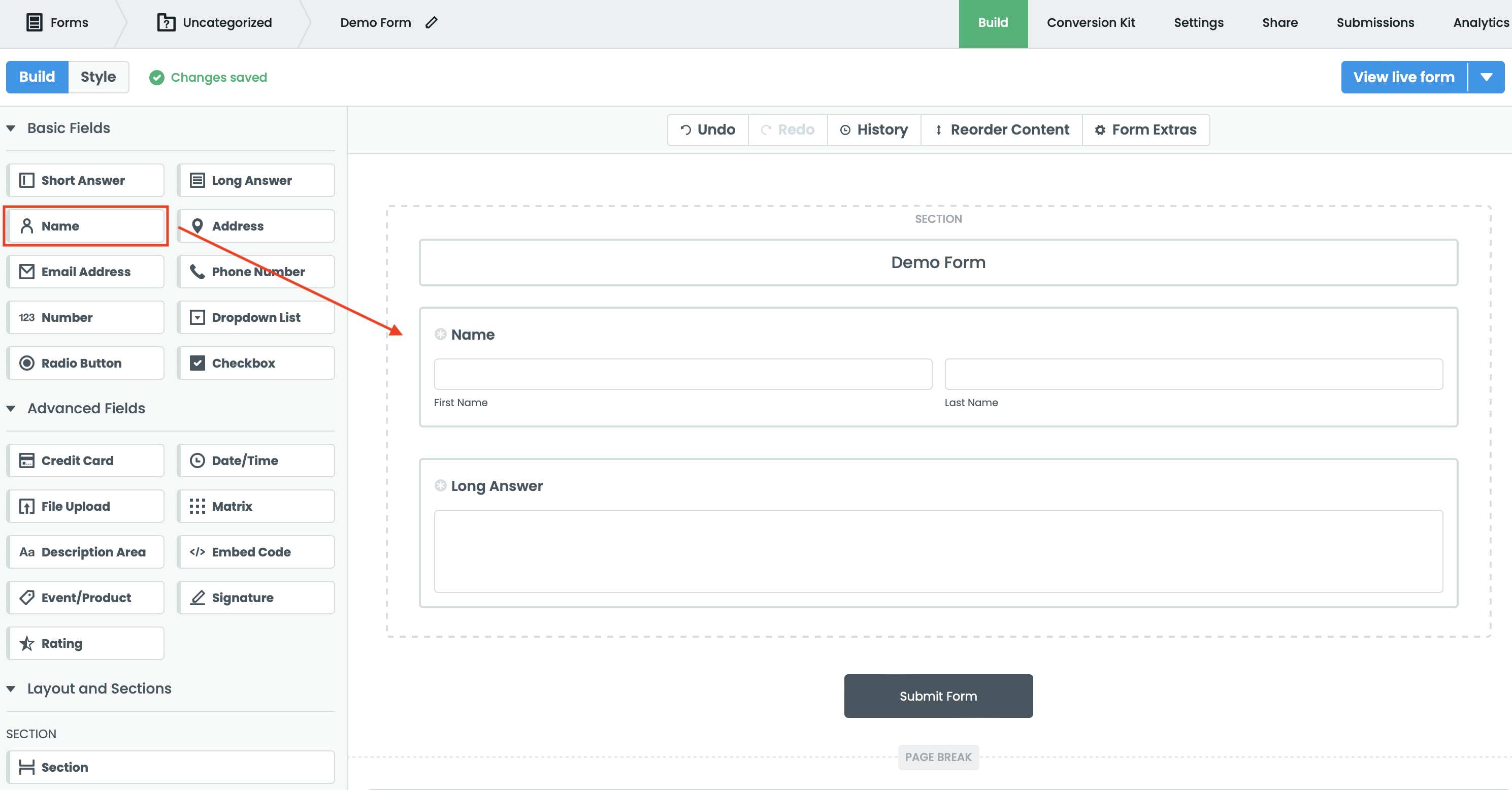This screenshot has height=790, width=1512.
Task: Collapse the Basic Fields group
Action: click(x=11, y=128)
